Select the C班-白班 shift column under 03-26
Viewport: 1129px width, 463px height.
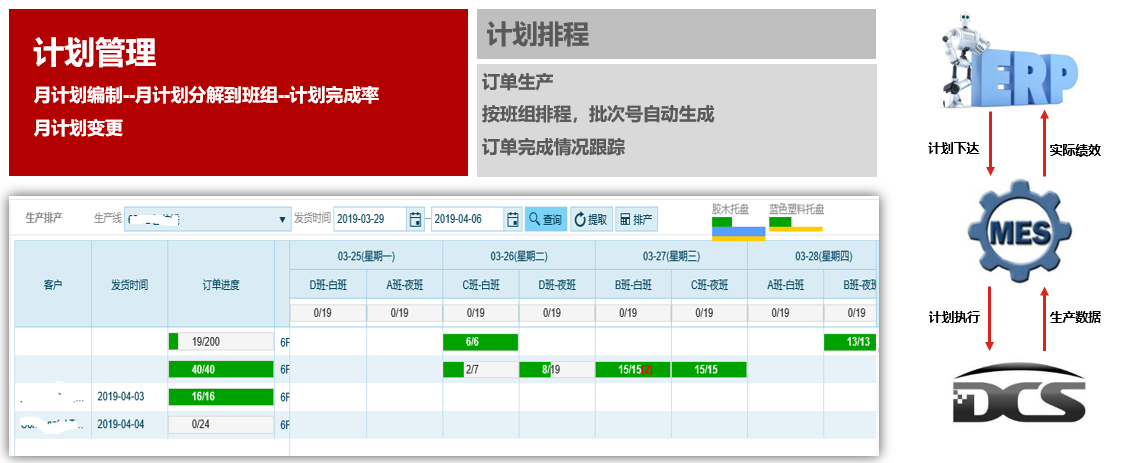(480, 285)
